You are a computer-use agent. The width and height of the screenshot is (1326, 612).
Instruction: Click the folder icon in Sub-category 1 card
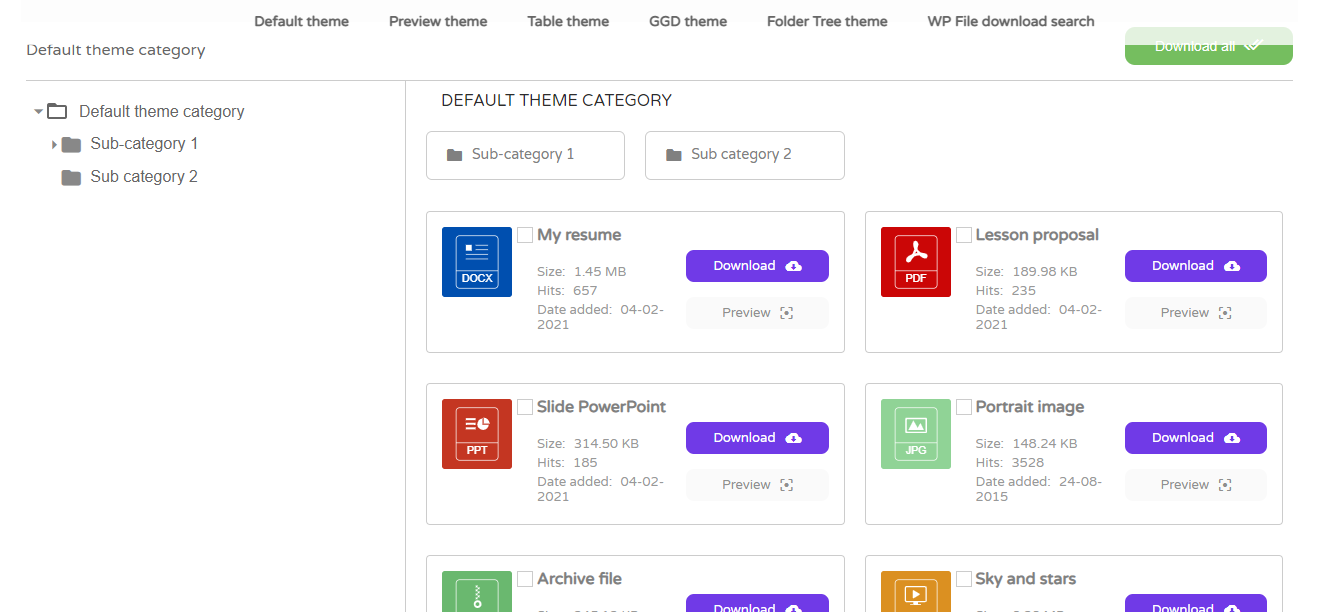point(455,155)
